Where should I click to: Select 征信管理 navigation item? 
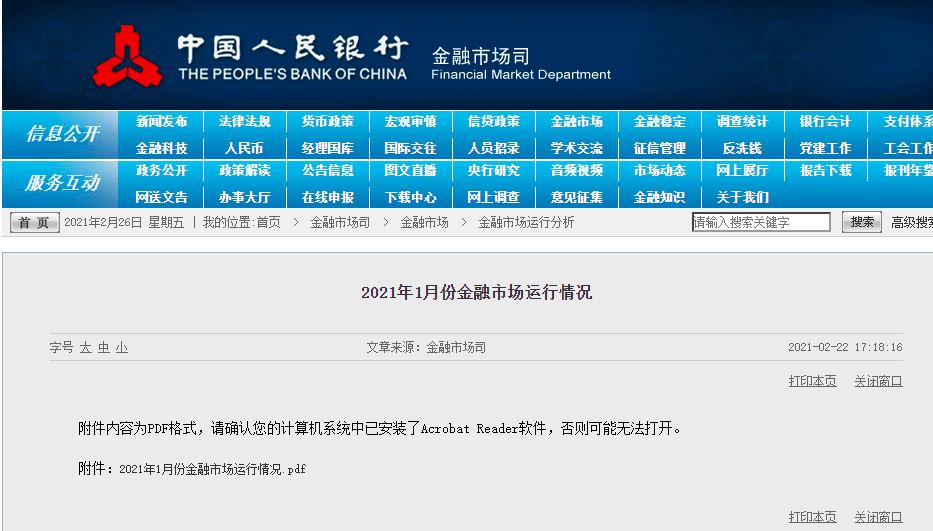[x=659, y=148]
